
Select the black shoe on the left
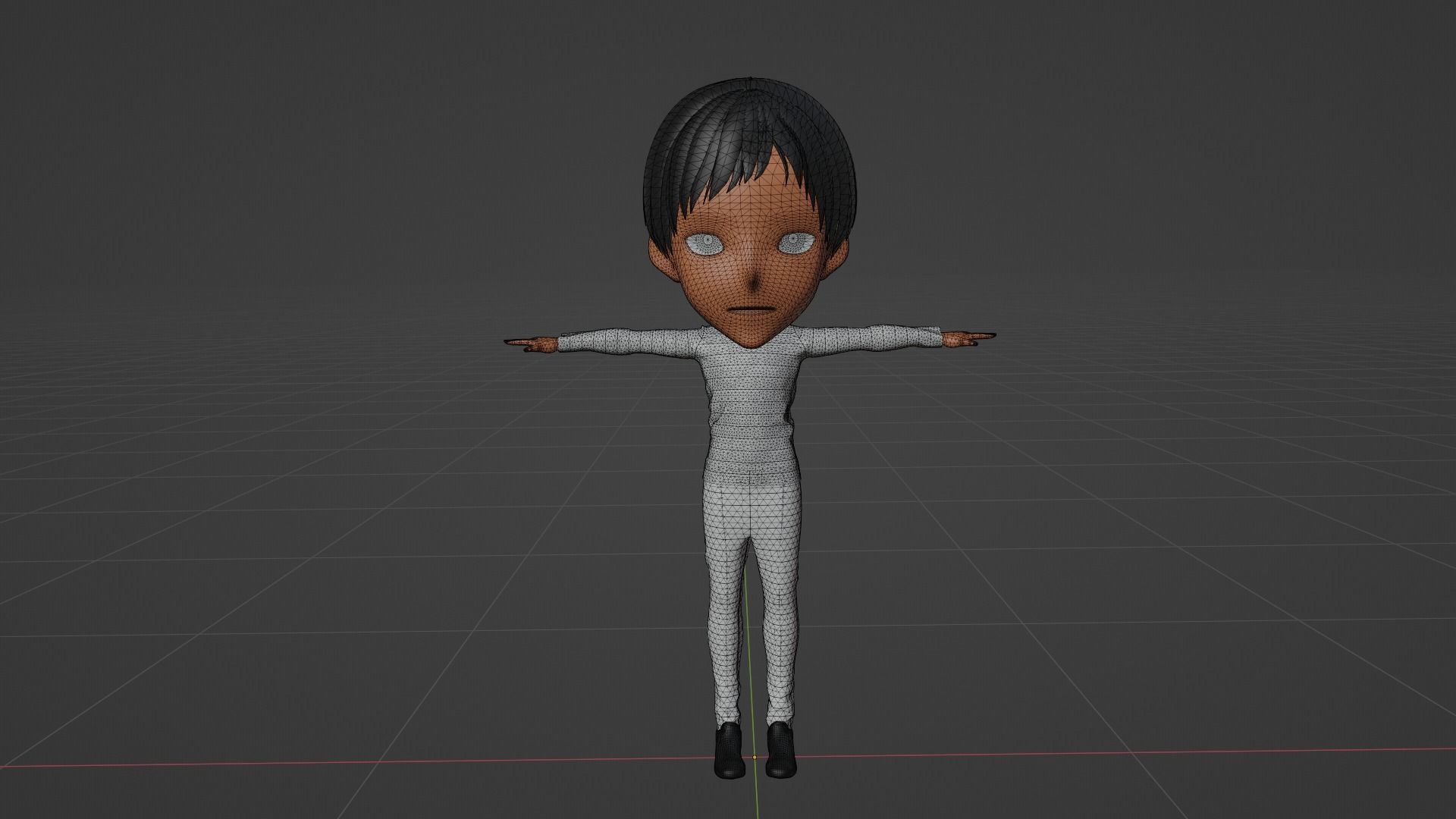[x=729, y=750]
